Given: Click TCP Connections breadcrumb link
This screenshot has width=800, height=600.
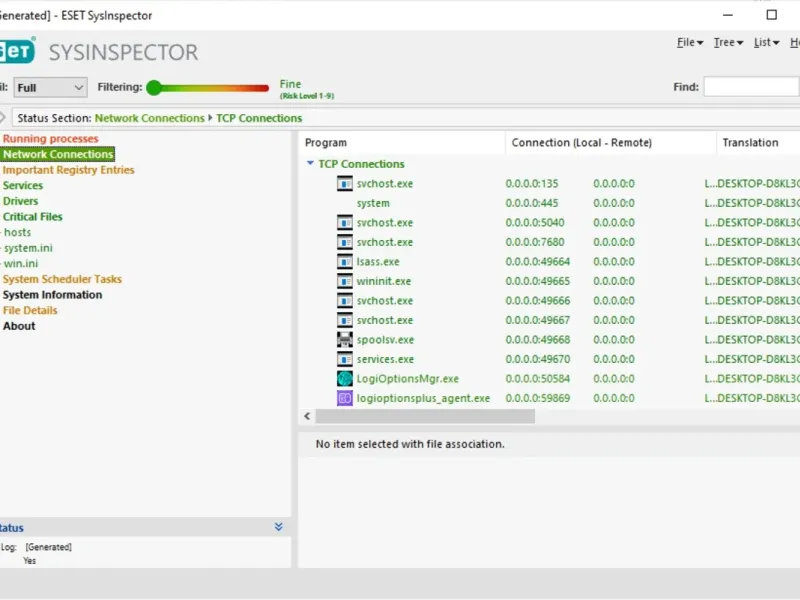Looking at the screenshot, I should [x=259, y=118].
